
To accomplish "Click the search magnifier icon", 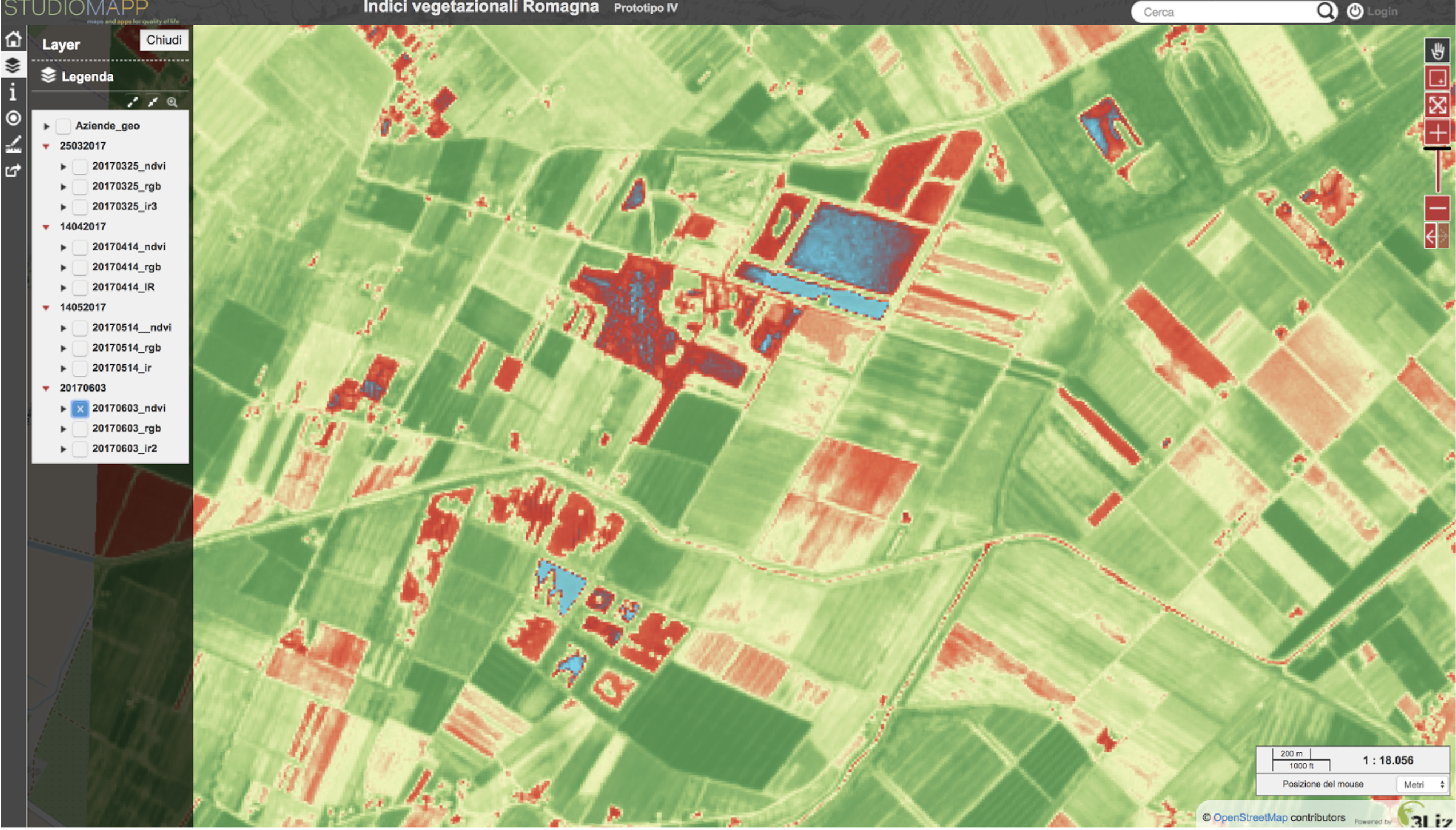I will click(x=1326, y=11).
